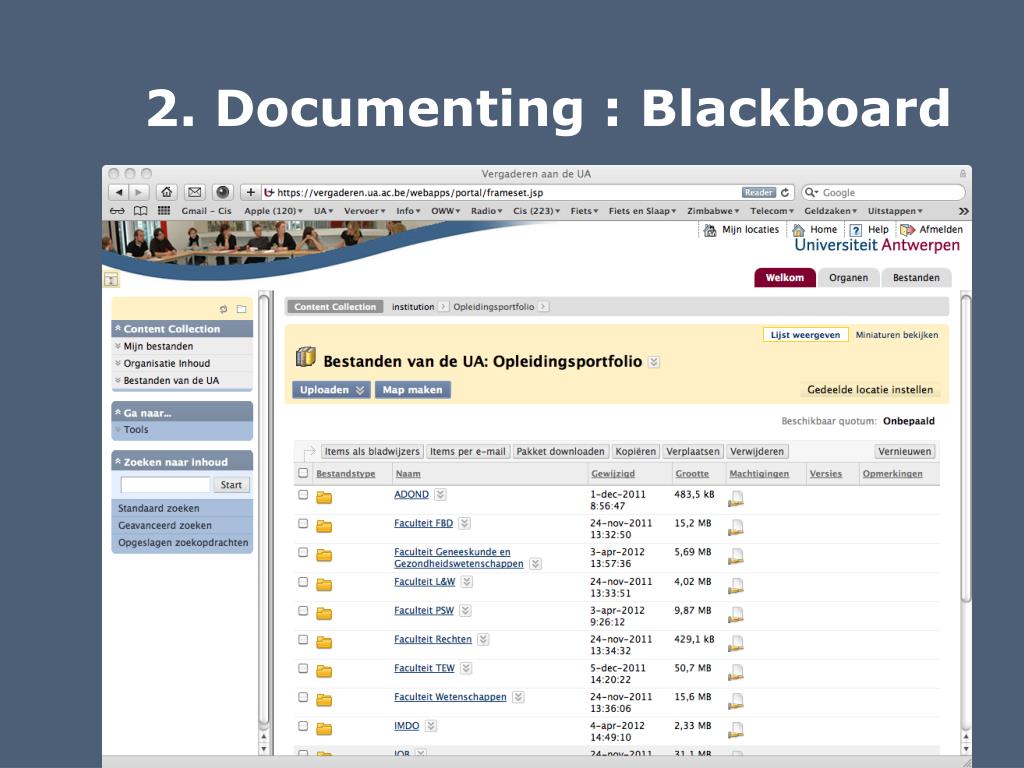Click the page reload icon
The image size is (1024, 768).
point(785,193)
